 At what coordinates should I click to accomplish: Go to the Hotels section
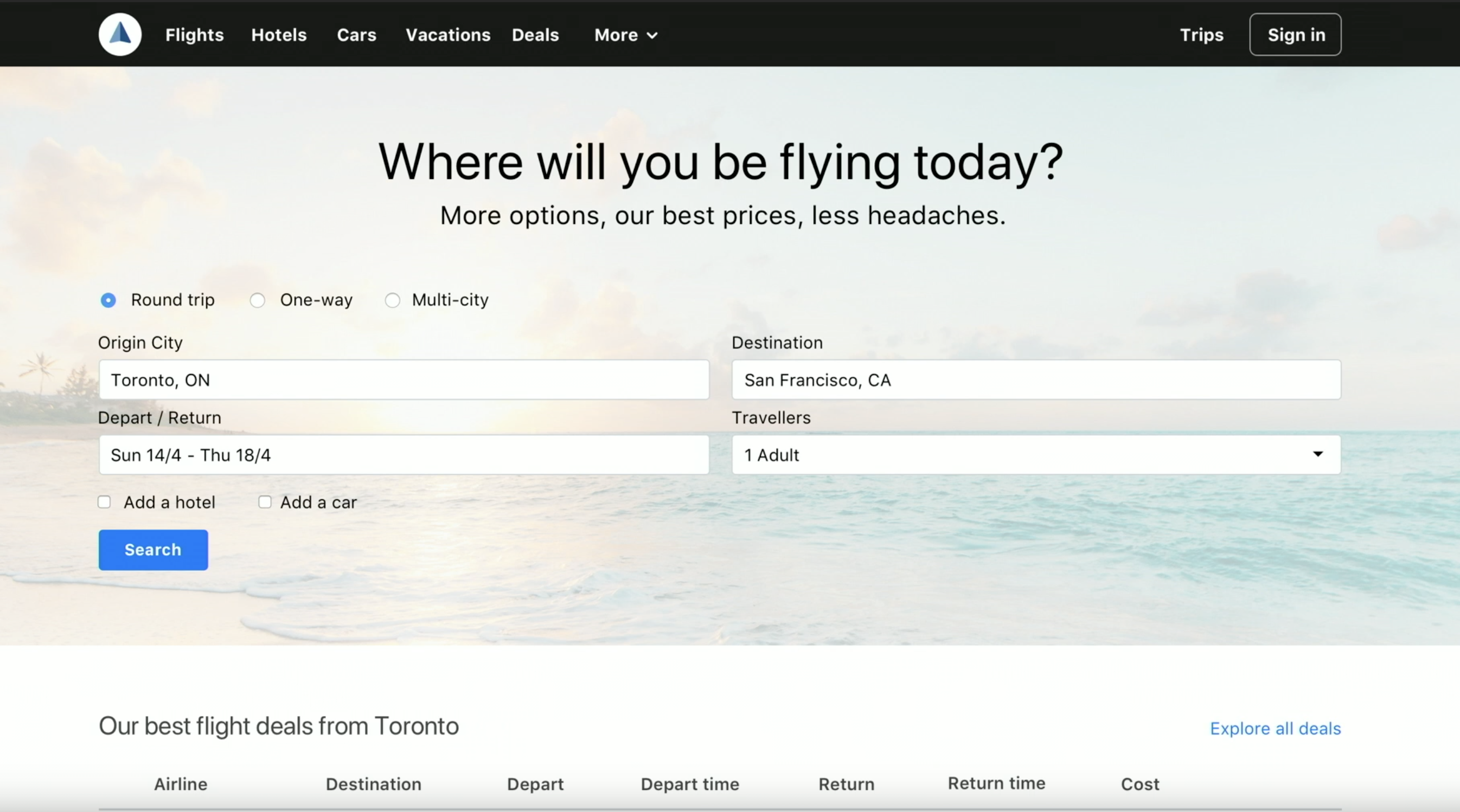click(x=279, y=35)
